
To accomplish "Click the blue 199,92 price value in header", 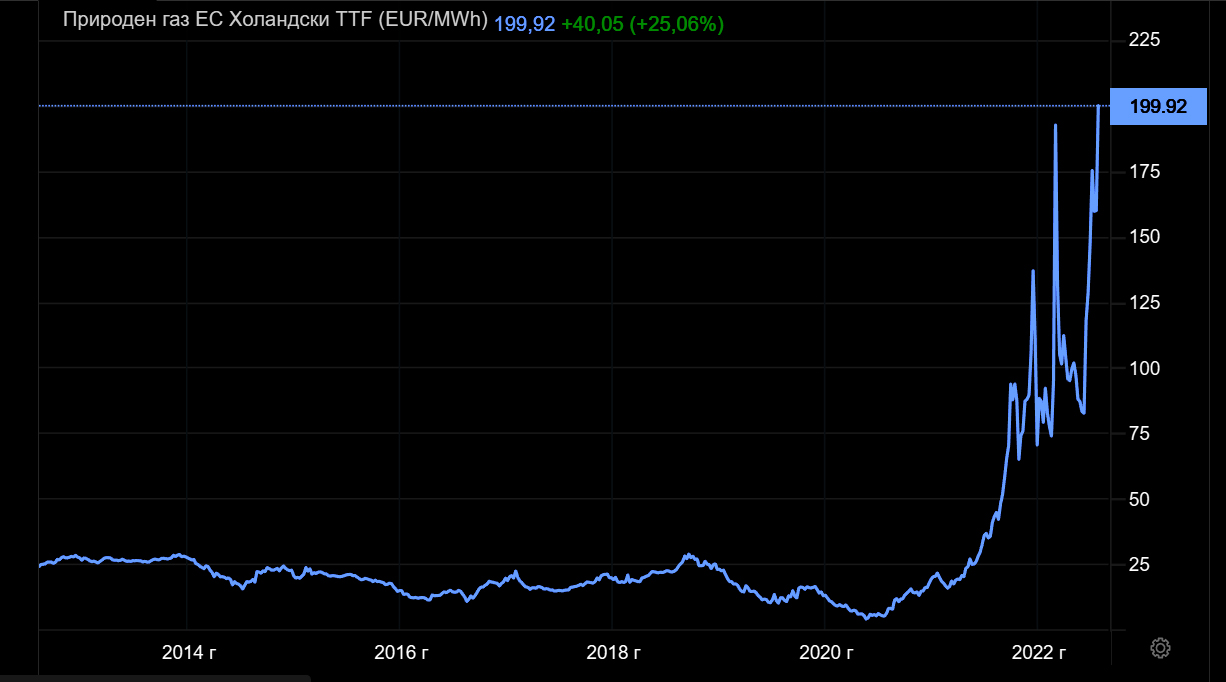I will [524, 24].
